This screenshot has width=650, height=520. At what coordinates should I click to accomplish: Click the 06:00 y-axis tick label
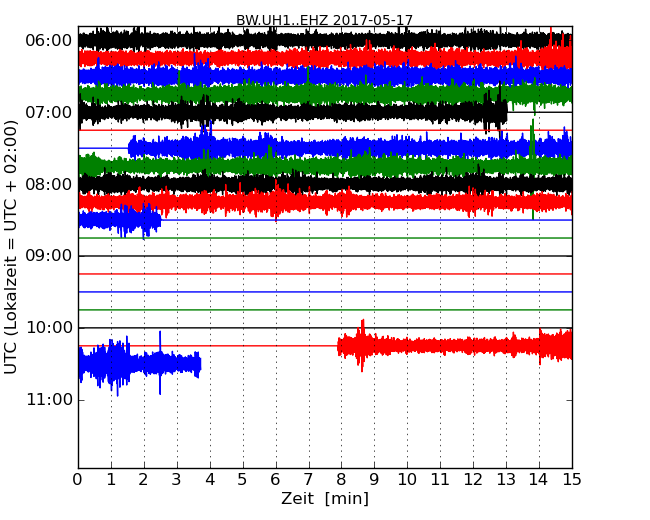[x=48, y=40]
